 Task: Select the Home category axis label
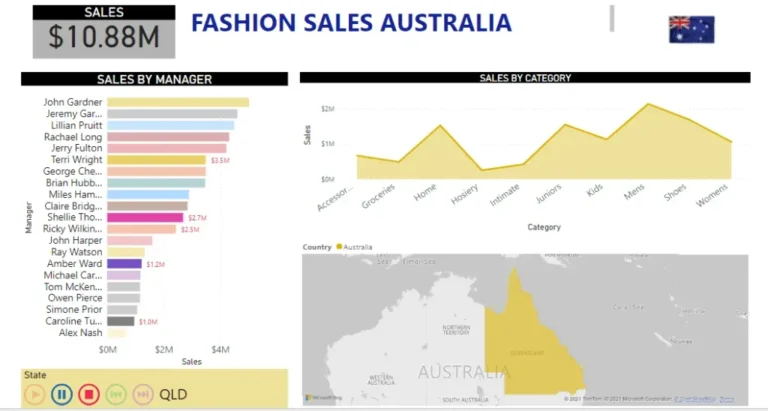(x=426, y=192)
